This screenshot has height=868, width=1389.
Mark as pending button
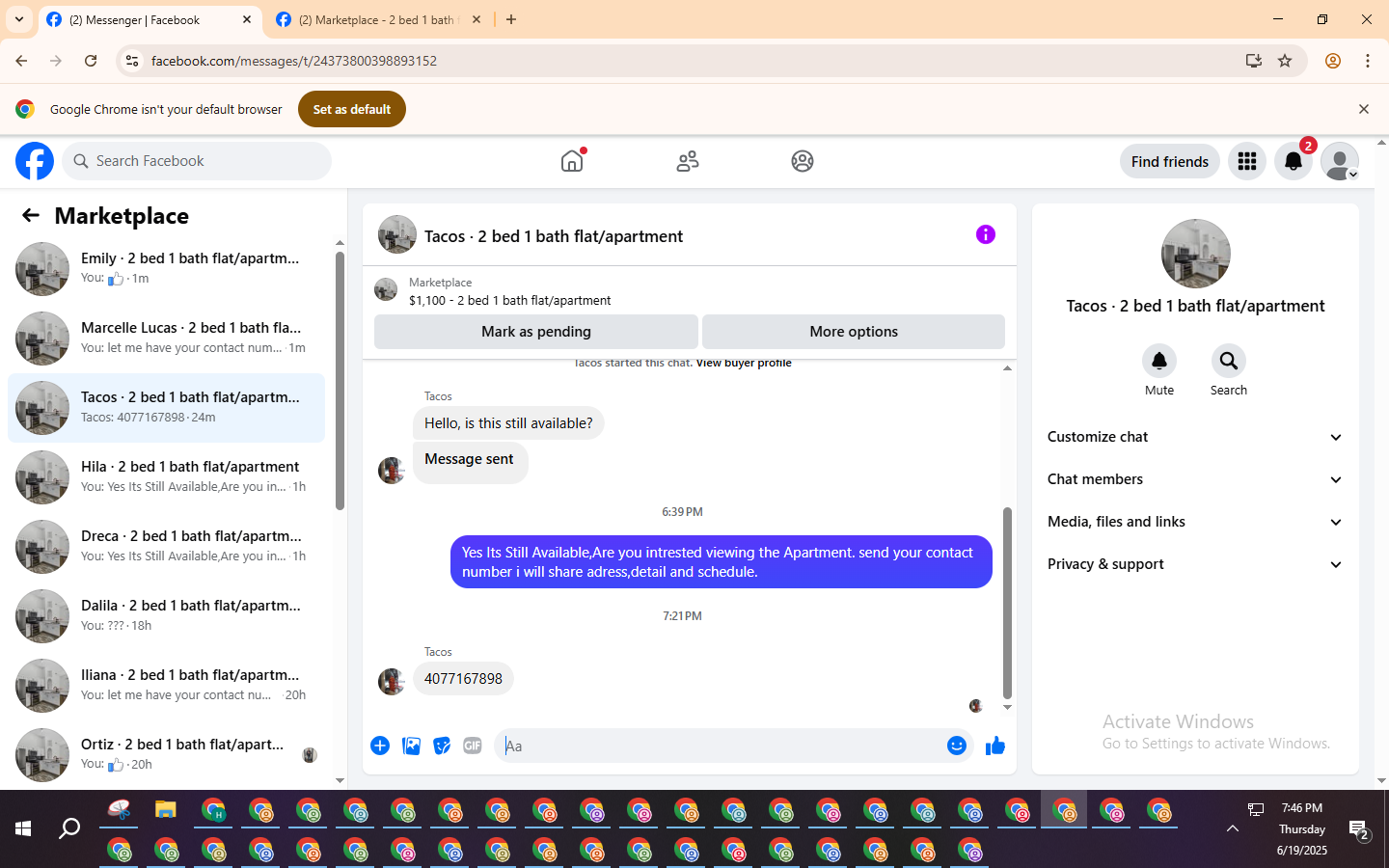tap(536, 332)
